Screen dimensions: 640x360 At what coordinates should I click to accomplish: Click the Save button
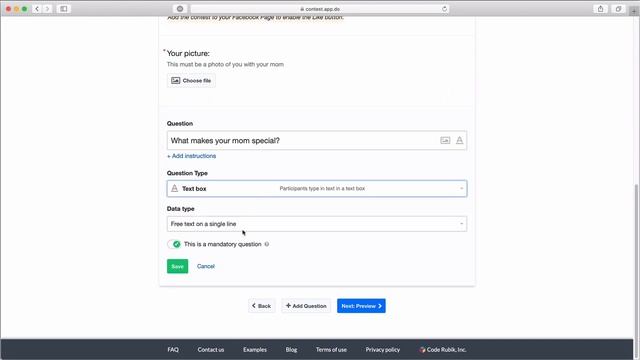[x=178, y=266]
